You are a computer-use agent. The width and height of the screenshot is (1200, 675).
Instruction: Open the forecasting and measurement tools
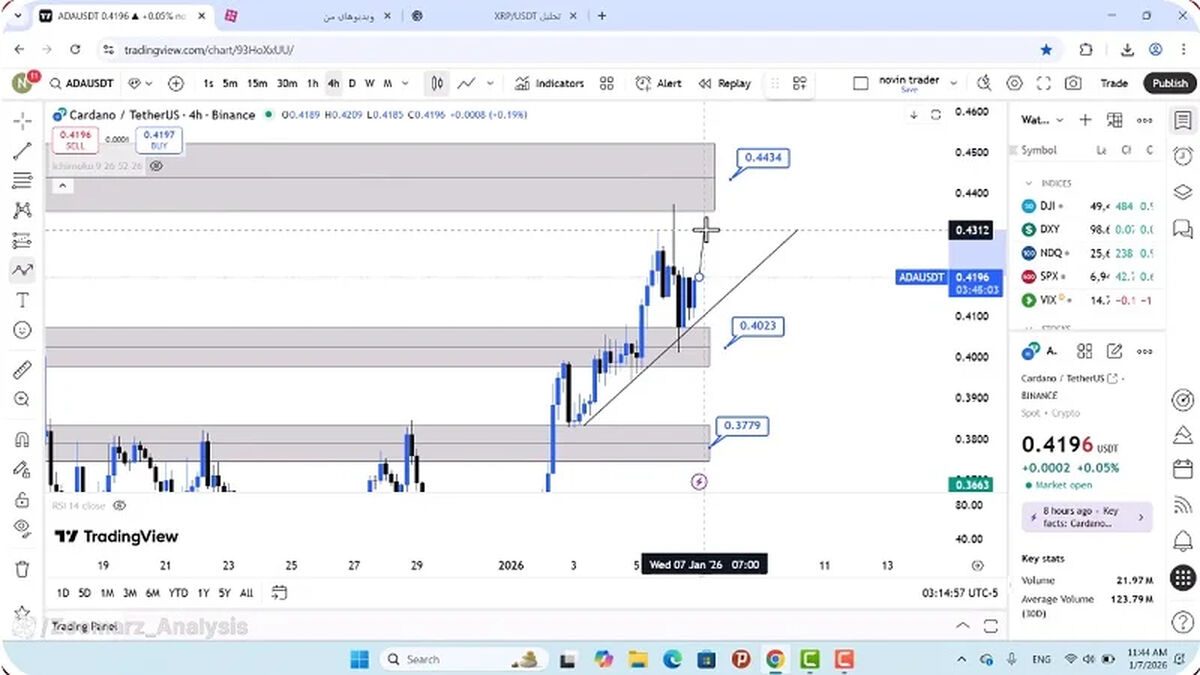pyautogui.click(x=22, y=241)
